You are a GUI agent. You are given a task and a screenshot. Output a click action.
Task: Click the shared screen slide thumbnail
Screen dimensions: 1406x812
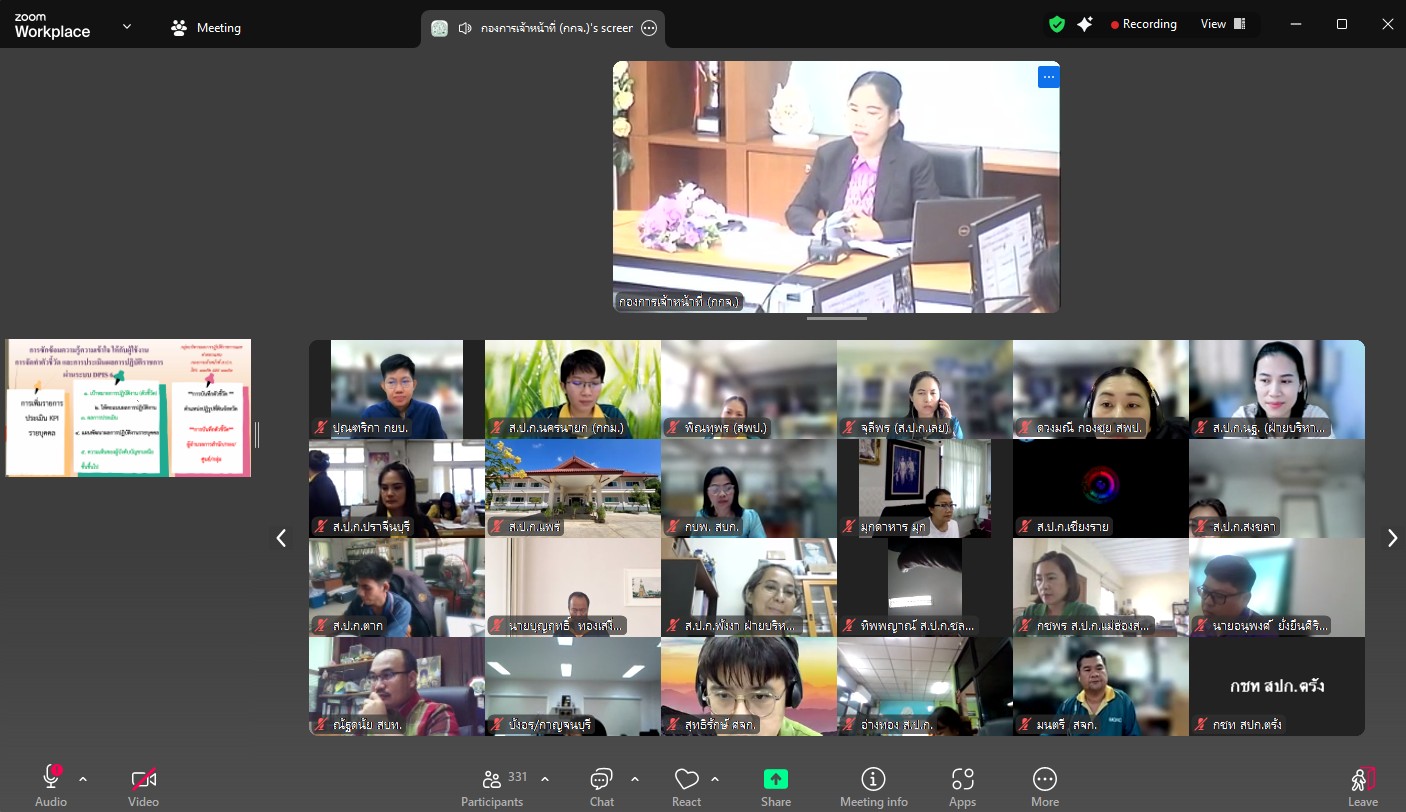(x=128, y=408)
